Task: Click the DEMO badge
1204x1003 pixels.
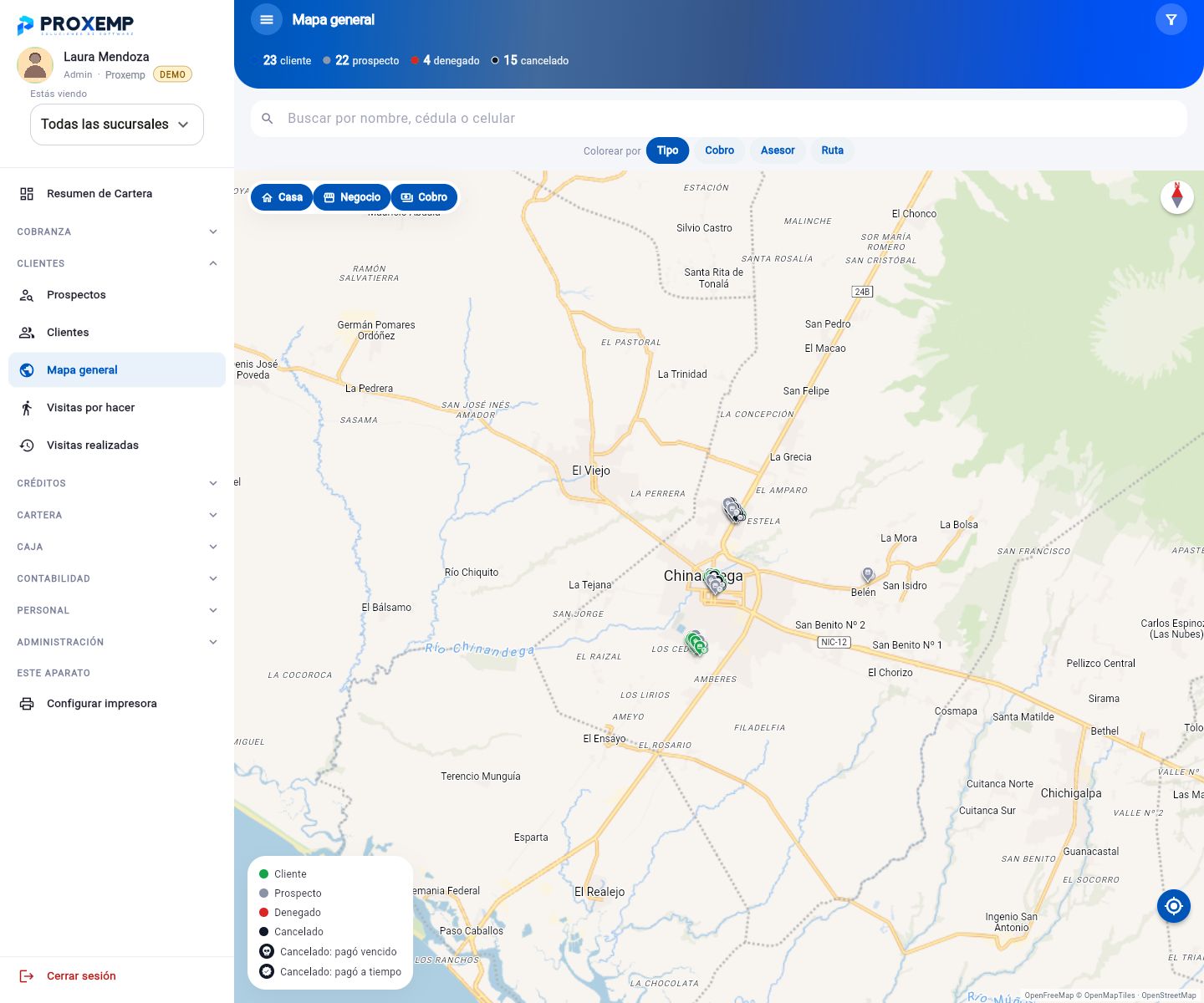Action: [172, 74]
